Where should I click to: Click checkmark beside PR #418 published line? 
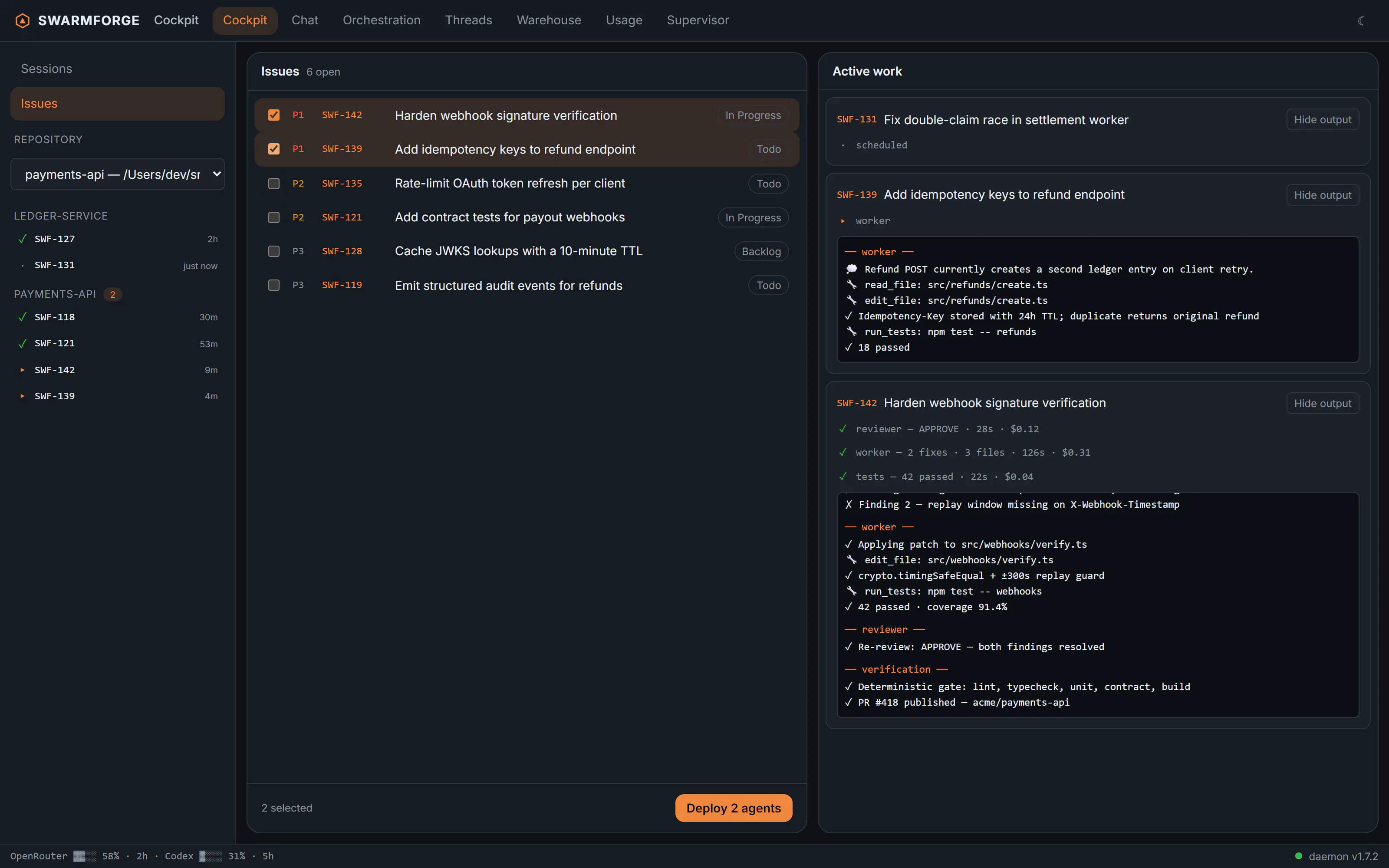tap(848, 703)
